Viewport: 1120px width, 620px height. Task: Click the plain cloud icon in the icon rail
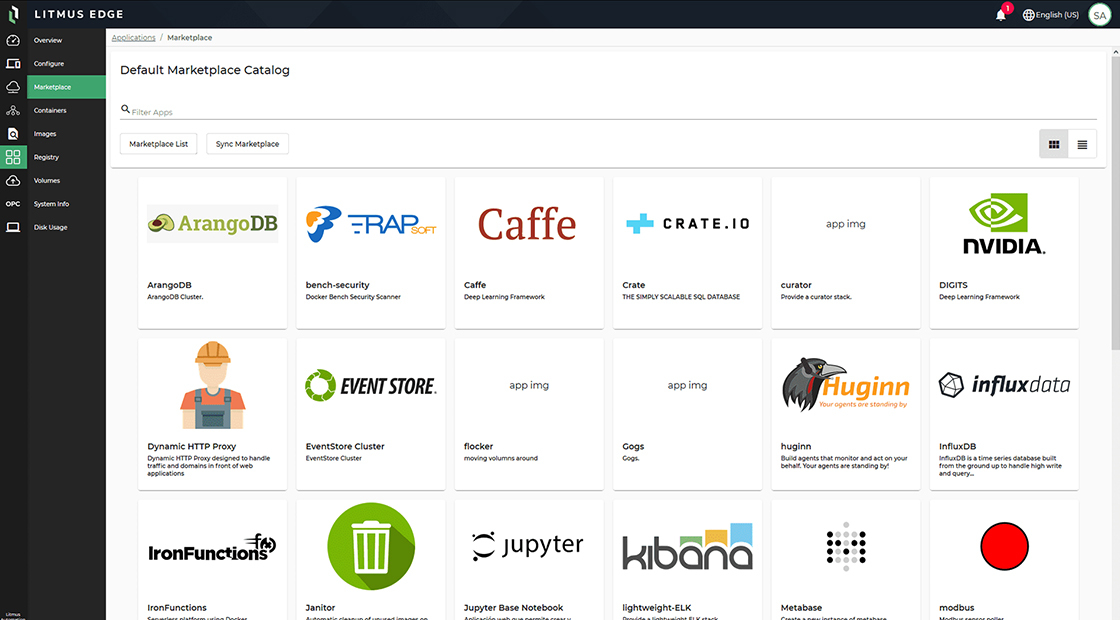tap(13, 87)
